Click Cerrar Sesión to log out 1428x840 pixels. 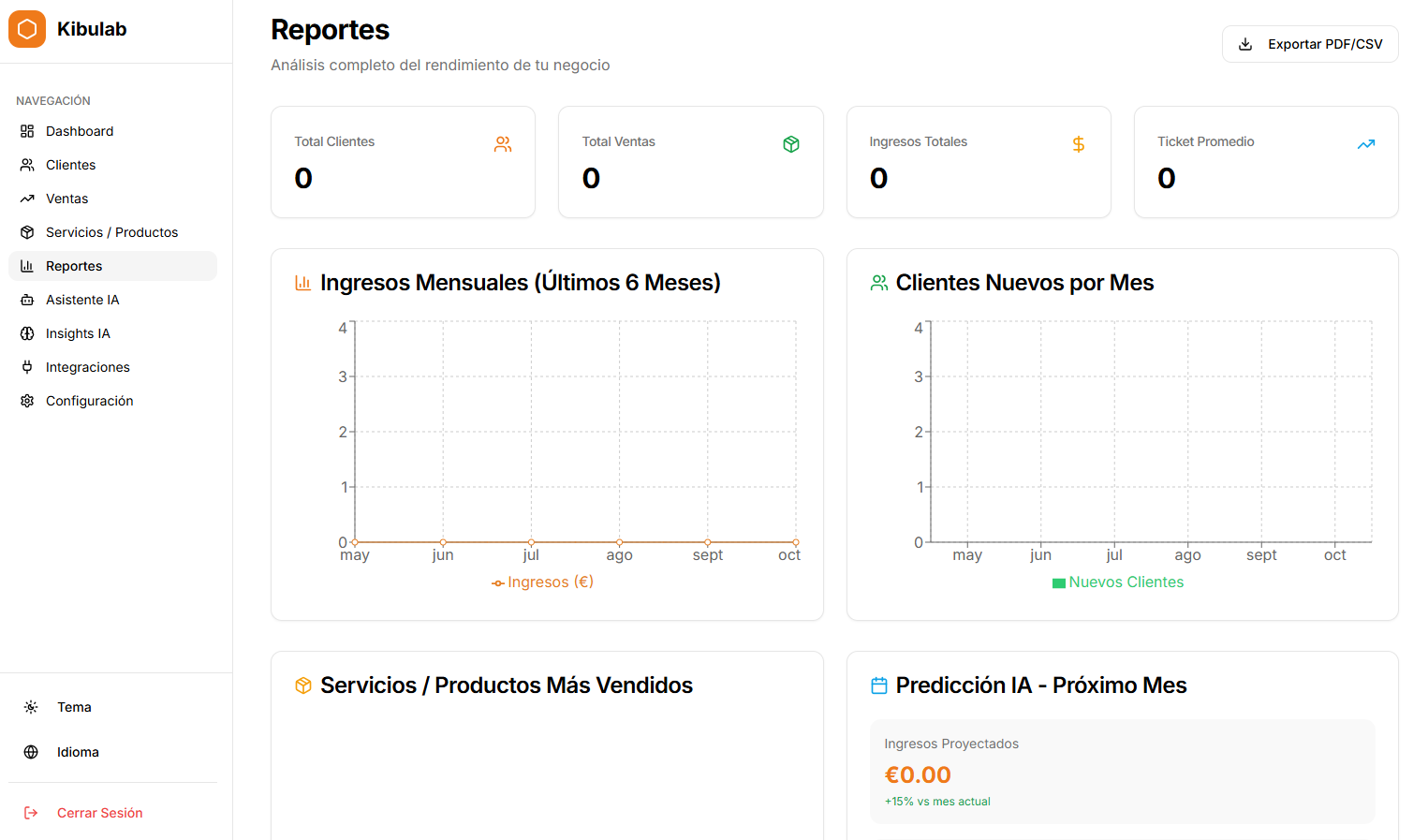(99, 813)
